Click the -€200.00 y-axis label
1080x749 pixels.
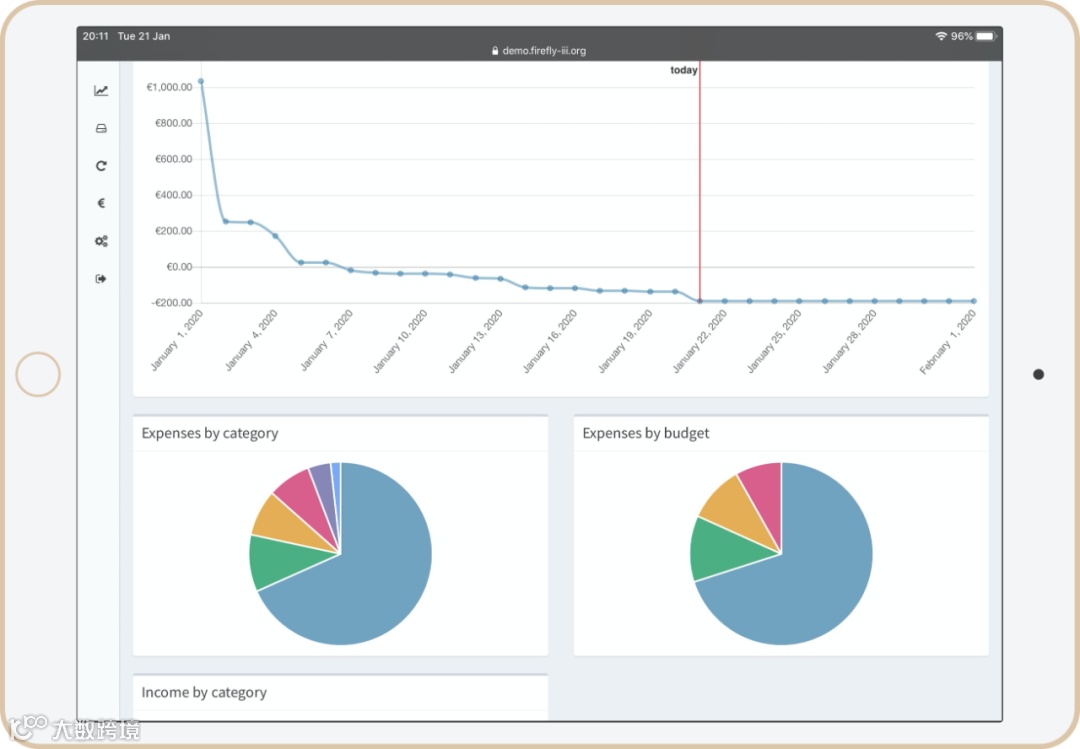(x=172, y=302)
